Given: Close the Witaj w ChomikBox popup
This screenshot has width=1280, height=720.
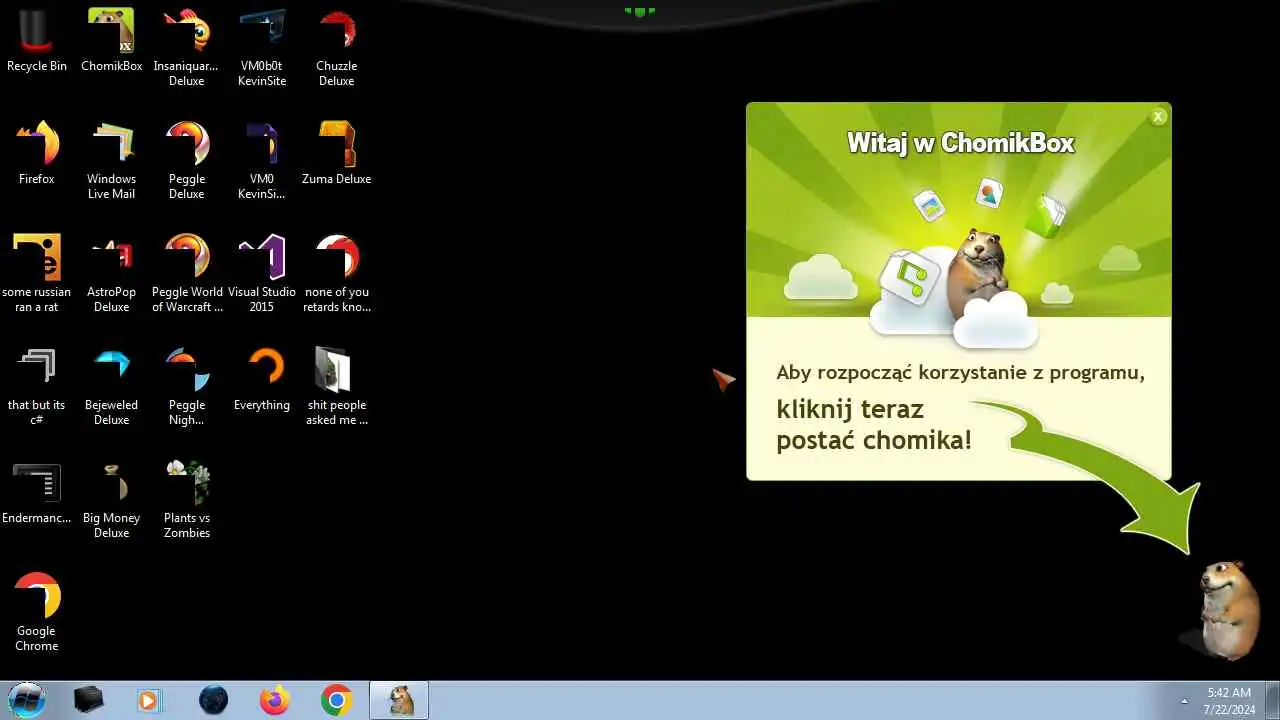Looking at the screenshot, I should click(1158, 117).
